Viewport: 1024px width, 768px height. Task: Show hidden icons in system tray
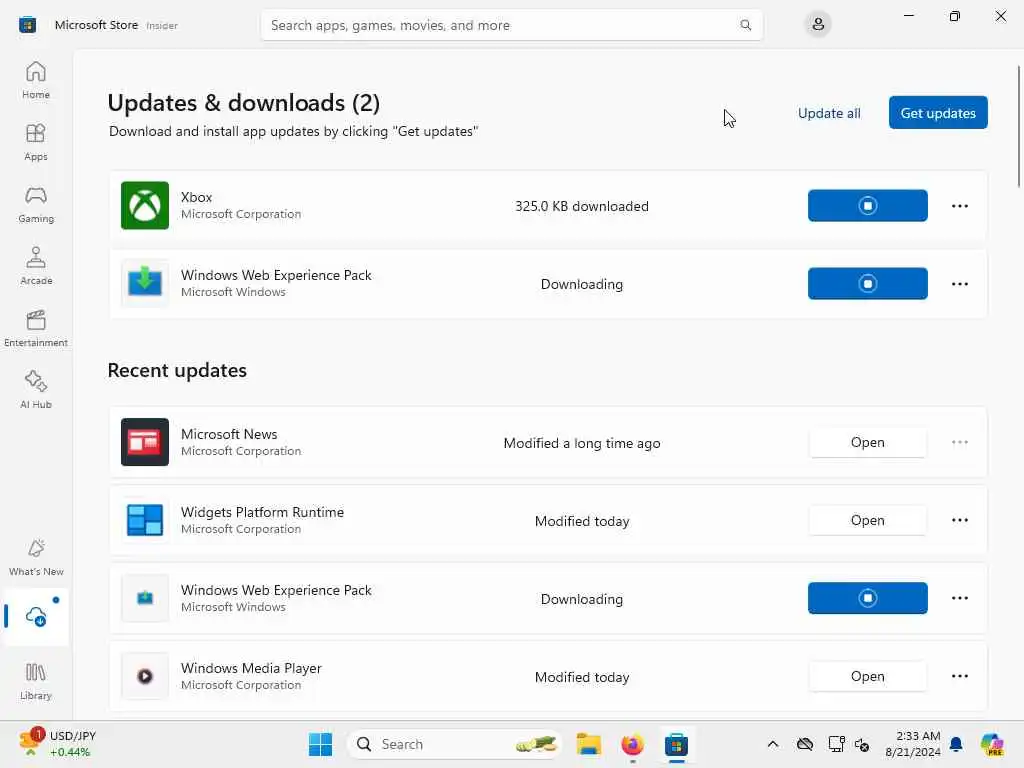[773, 744]
